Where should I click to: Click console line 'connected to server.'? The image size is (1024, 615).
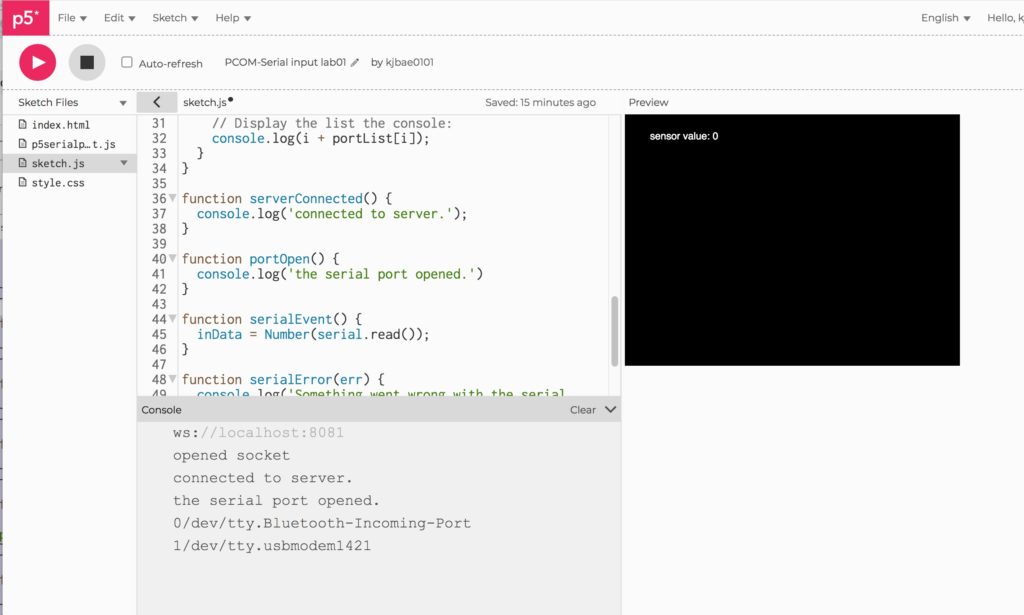click(x=263, y=478)
